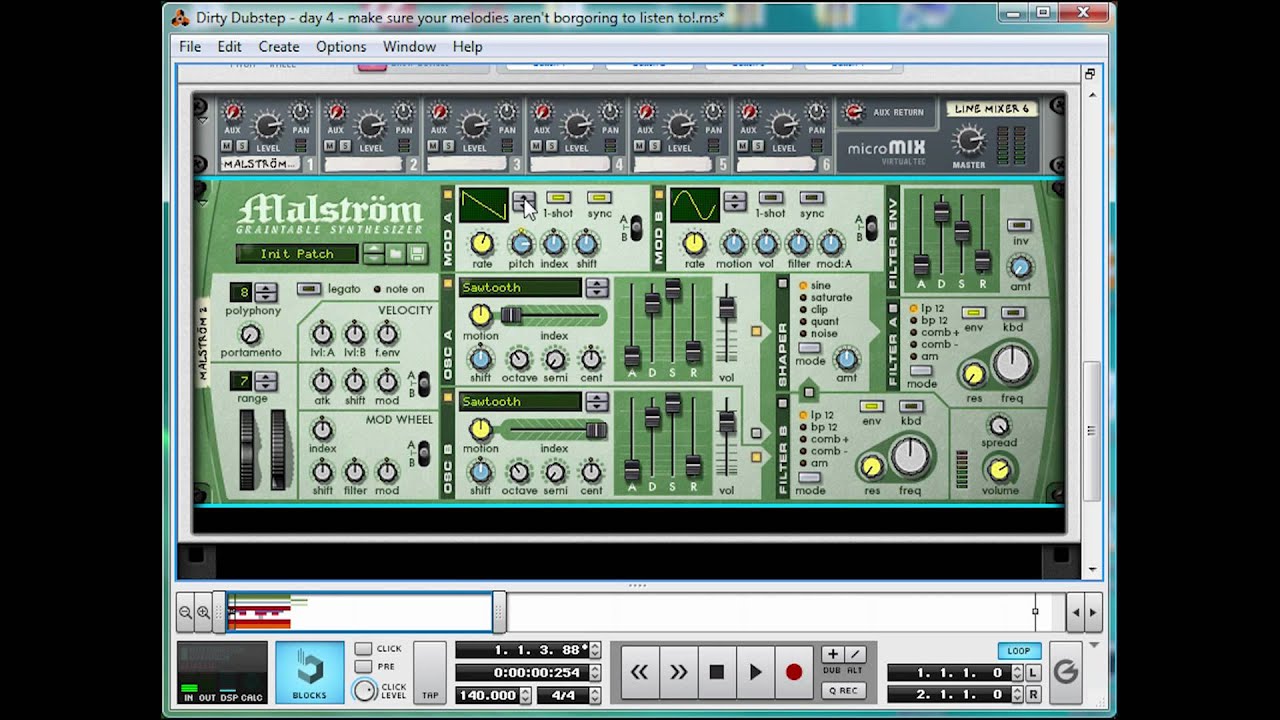Toggle the Filter Env inv button
The image size is (1280, 720).
click(x=1019, y=226)
